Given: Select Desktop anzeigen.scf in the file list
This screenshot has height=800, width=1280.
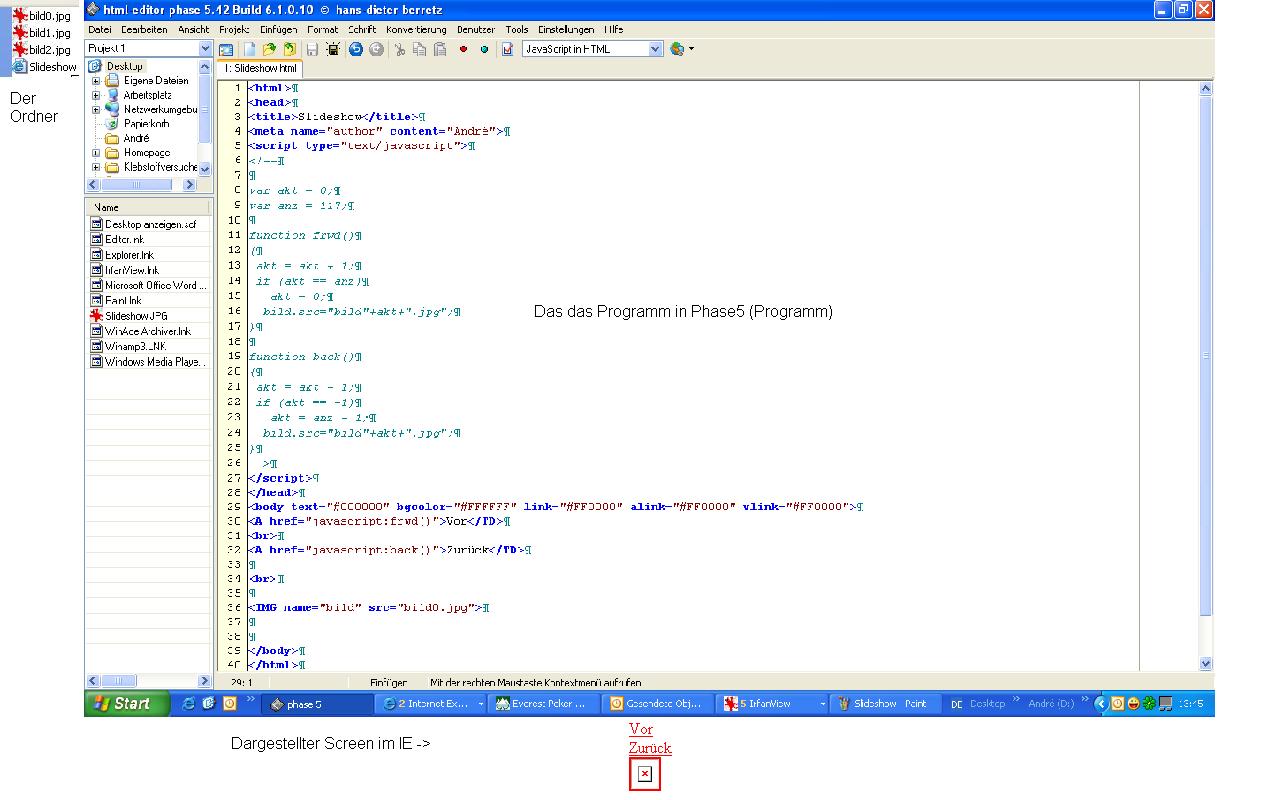Looking at the screenshot, I should tap(144, 224).
